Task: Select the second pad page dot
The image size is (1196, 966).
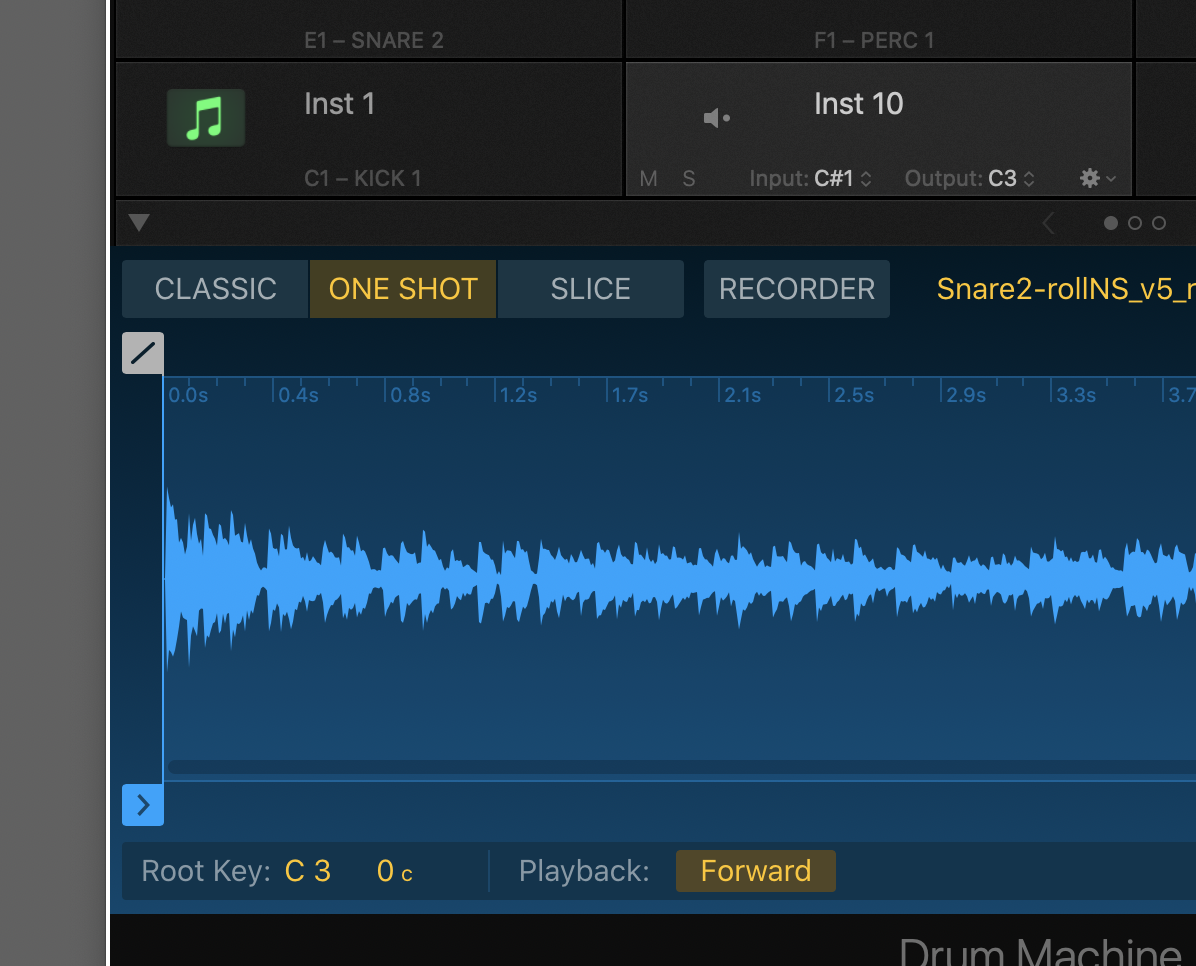Action: click(1135, 223)
